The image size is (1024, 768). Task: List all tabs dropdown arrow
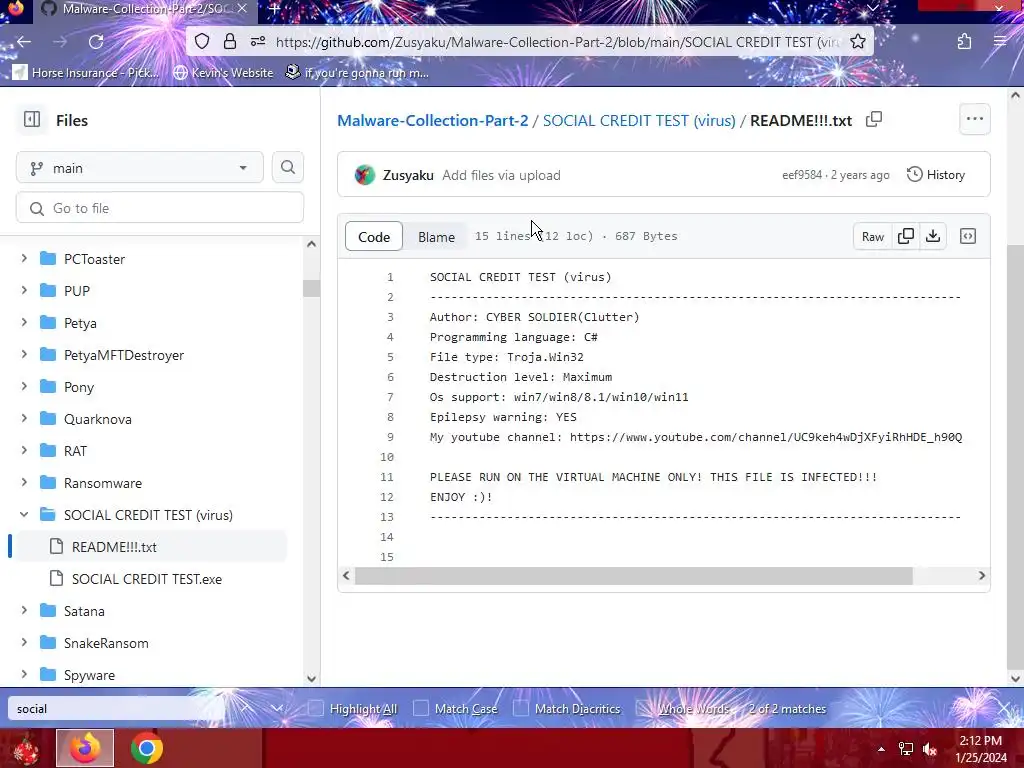pos(872,8)
